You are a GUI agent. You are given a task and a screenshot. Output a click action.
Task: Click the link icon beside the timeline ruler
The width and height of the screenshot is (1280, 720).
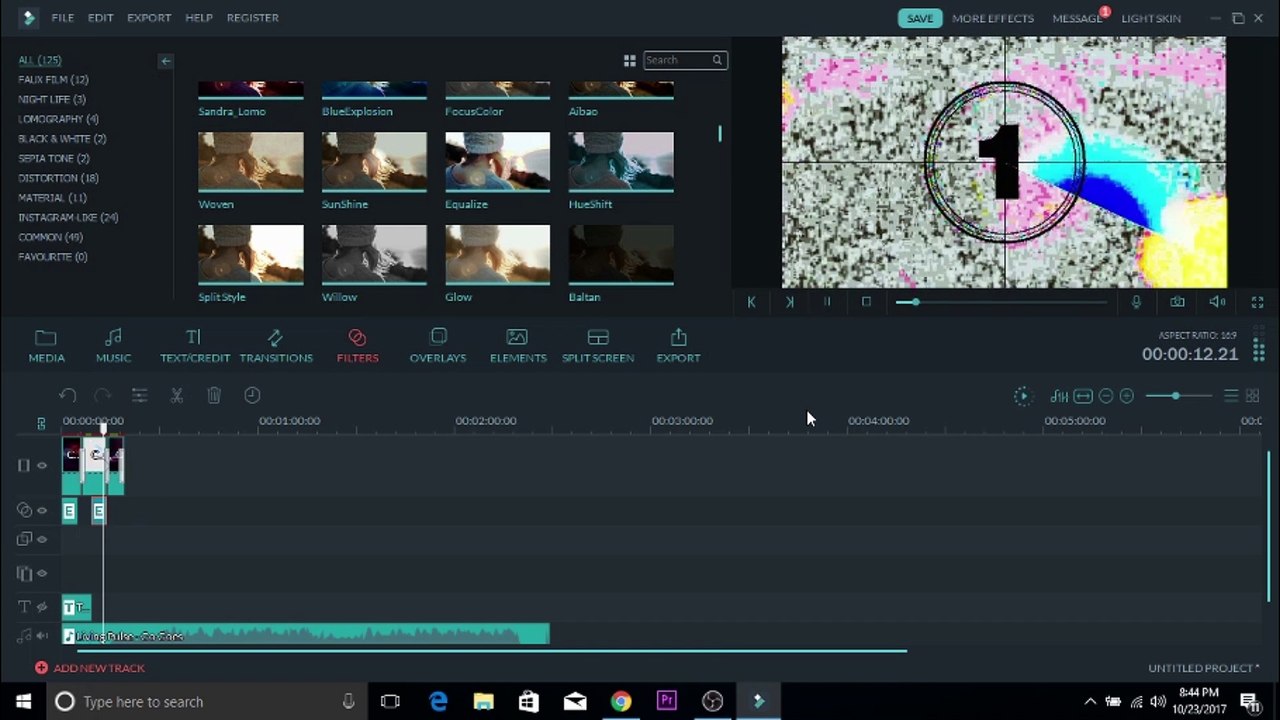[41, 423]
